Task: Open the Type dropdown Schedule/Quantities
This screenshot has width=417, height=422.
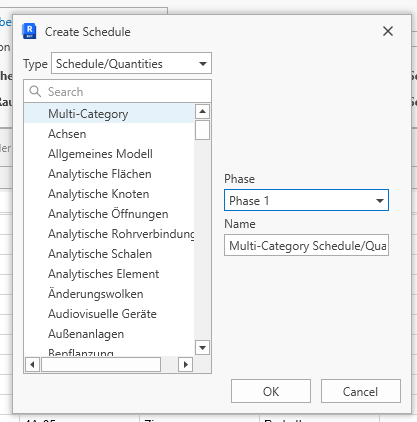Action: [x=131, y=63]
